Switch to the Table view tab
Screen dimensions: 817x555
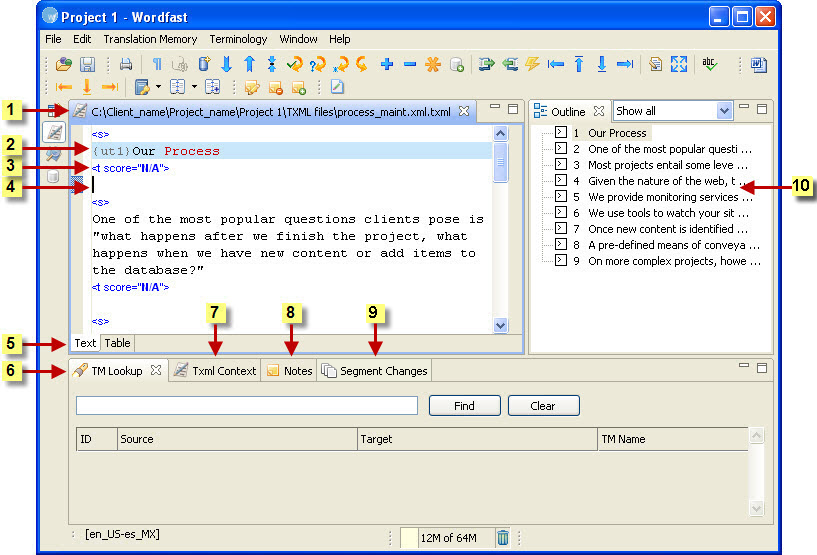point(117,343)
